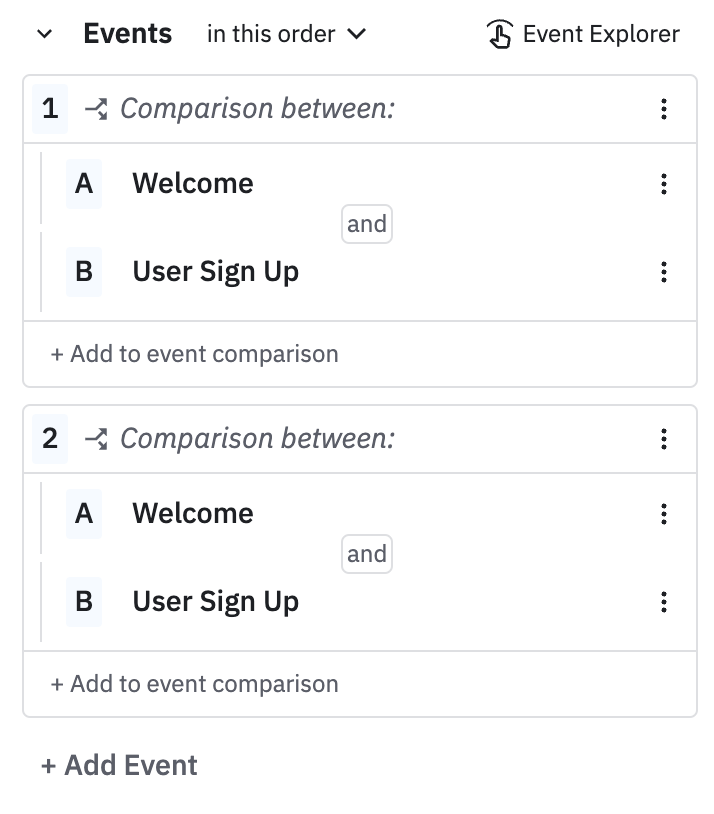Open options menu for User Sign Up in comparison 1

pyautogui.click(x=664, y=272)
